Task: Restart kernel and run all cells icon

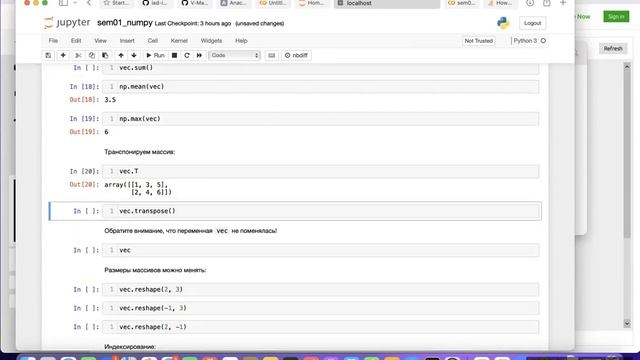Action: [199, 56]
